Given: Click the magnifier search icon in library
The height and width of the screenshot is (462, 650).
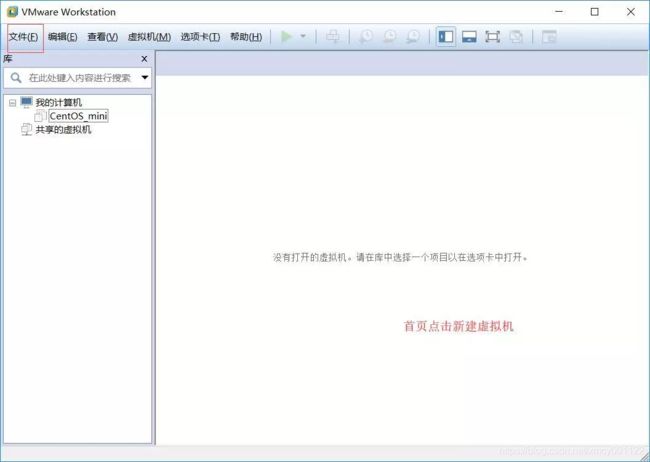Looking at the screenshot, I should click(16, 78).
